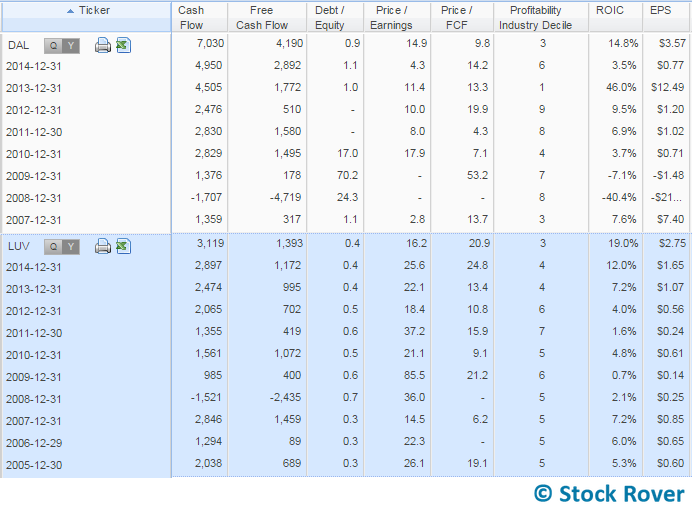Print the LUV row data

coord(103,246)
